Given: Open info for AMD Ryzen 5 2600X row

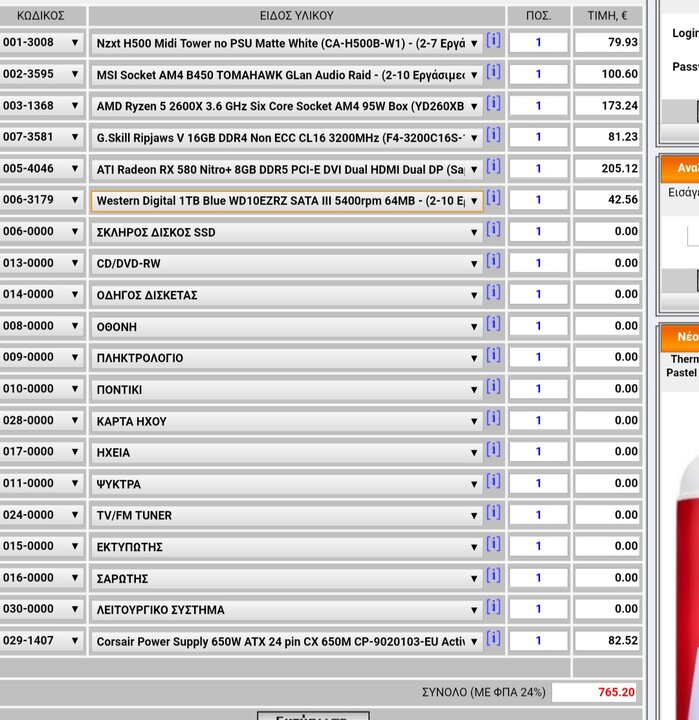Looking at the screenshot, I should 493,104.
